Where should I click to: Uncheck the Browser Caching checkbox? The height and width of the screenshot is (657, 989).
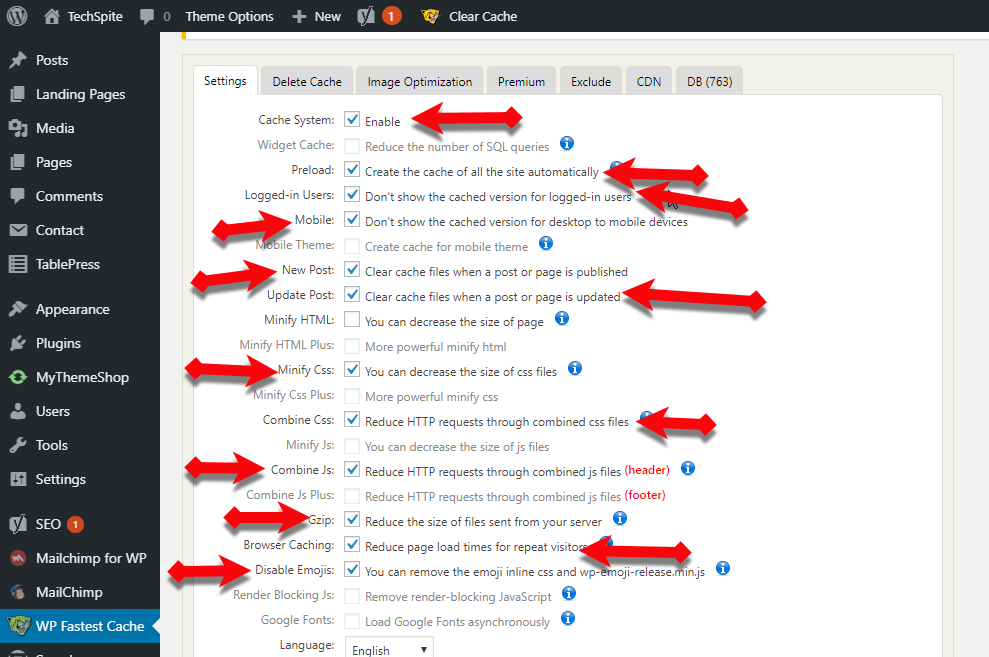tap(352, 545)
